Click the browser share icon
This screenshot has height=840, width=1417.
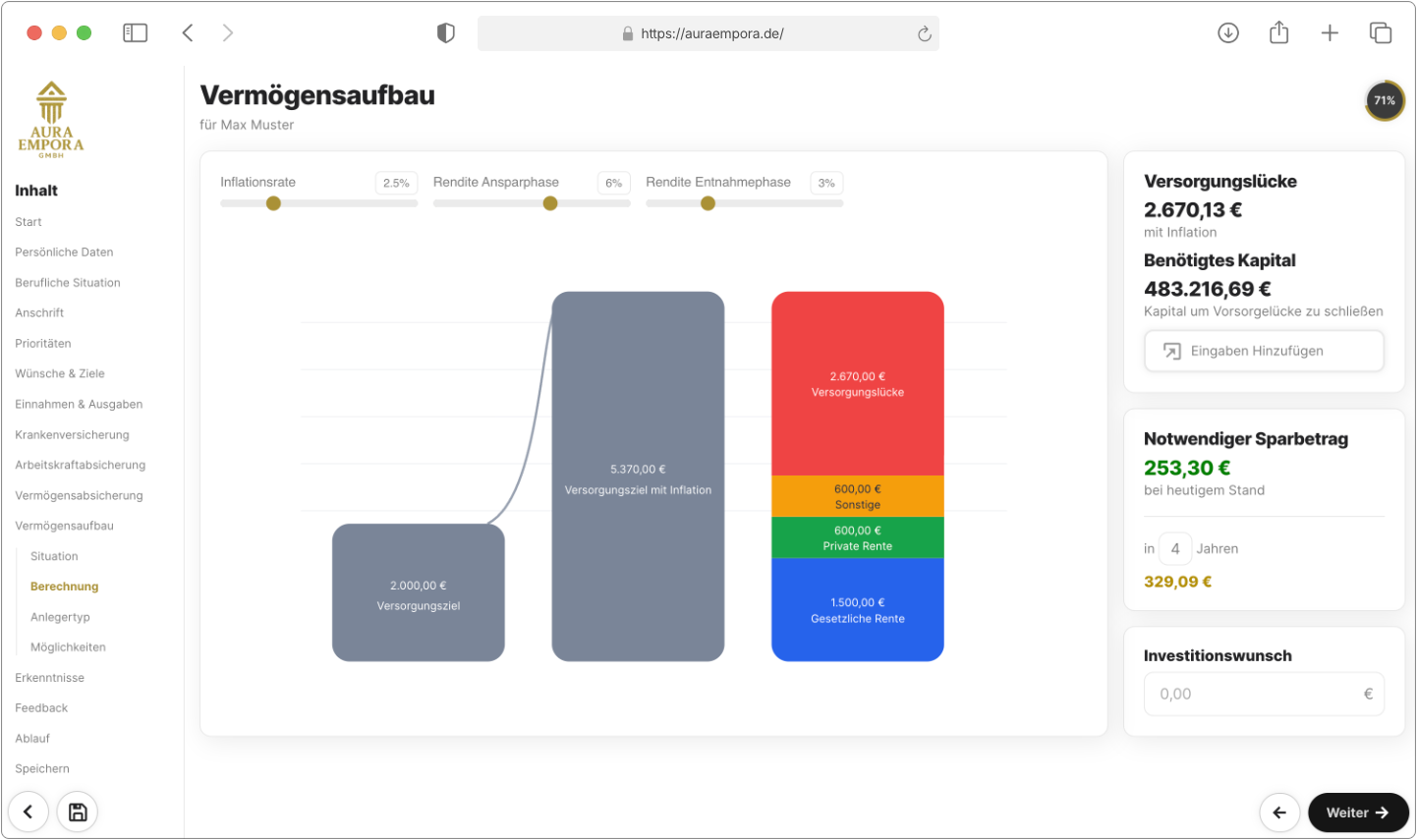coord(1278,33)
